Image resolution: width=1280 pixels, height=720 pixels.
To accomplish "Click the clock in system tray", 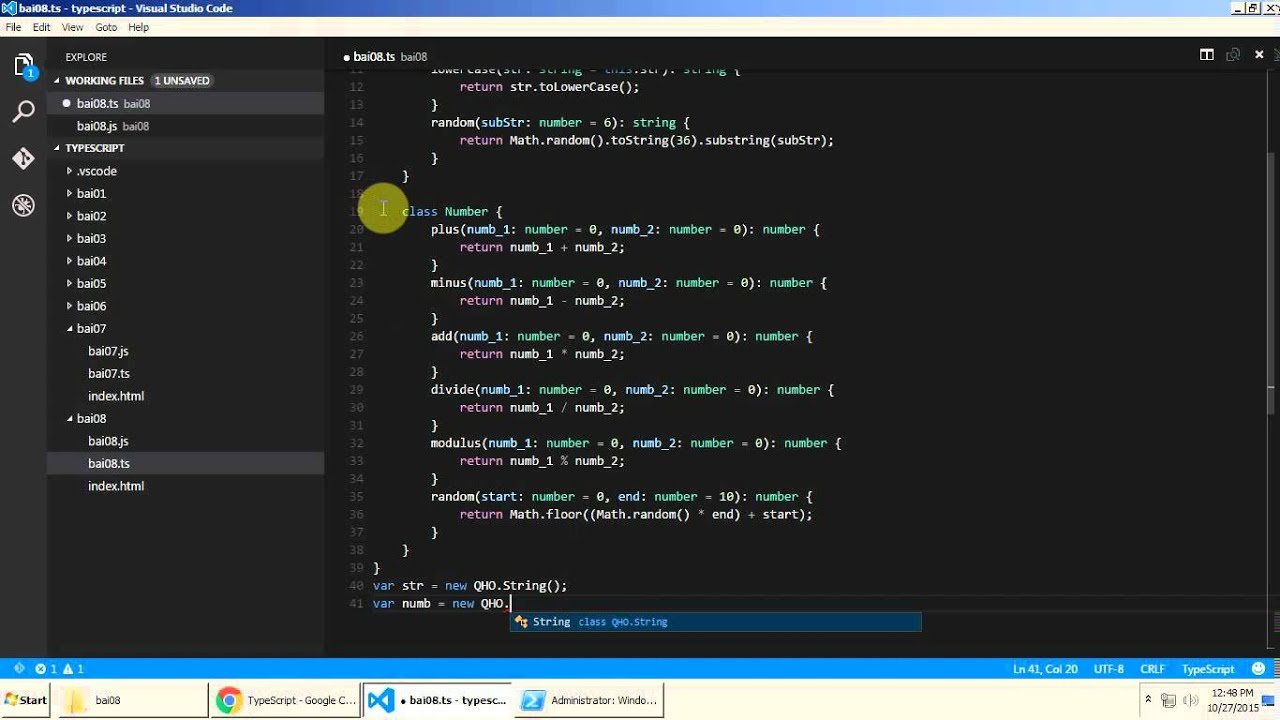I will click(1232, 700).
